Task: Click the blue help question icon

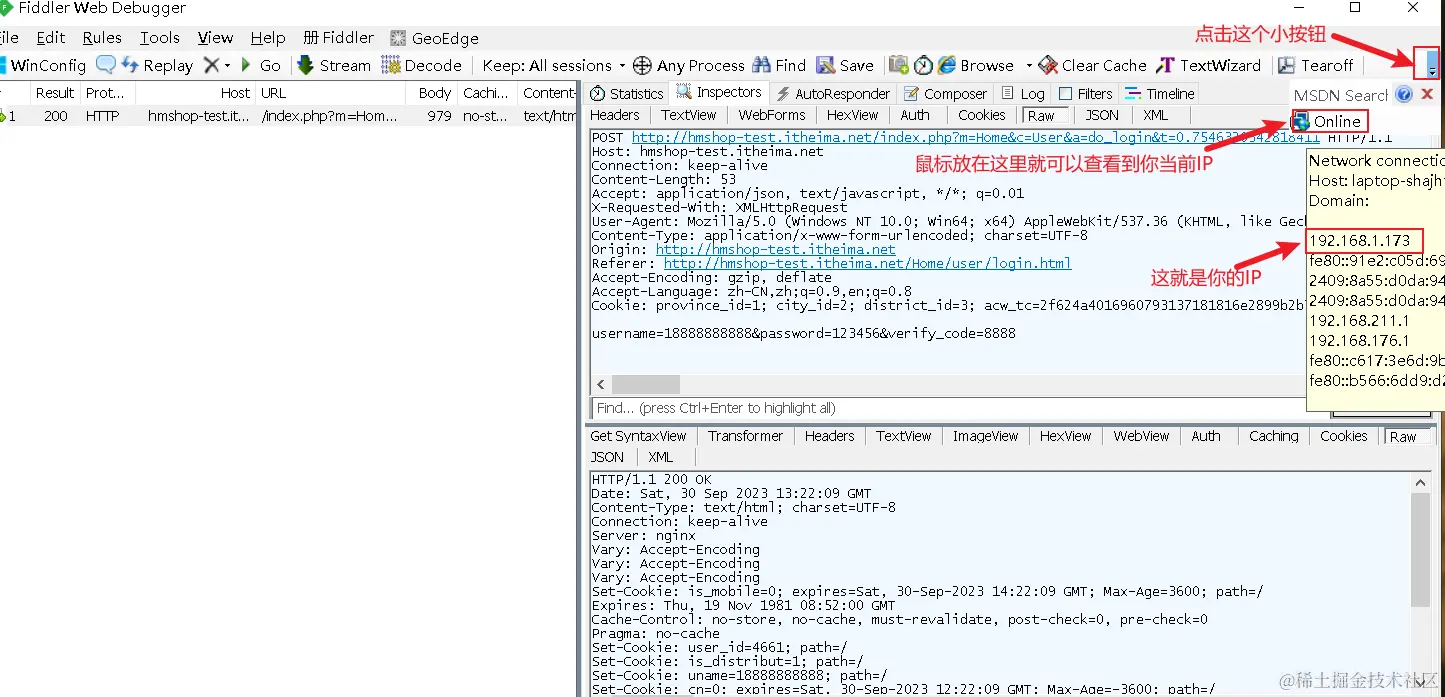Action: [x=1404, y=94]
